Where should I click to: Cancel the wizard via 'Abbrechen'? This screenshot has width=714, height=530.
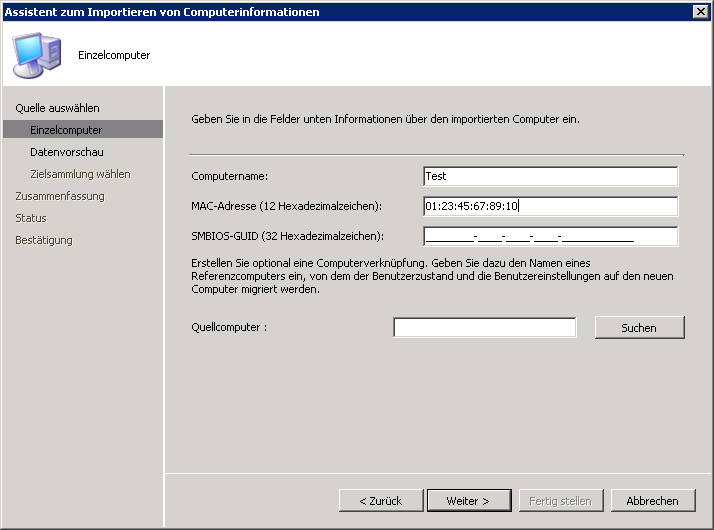pyautogui.click(x=652, y=500)
